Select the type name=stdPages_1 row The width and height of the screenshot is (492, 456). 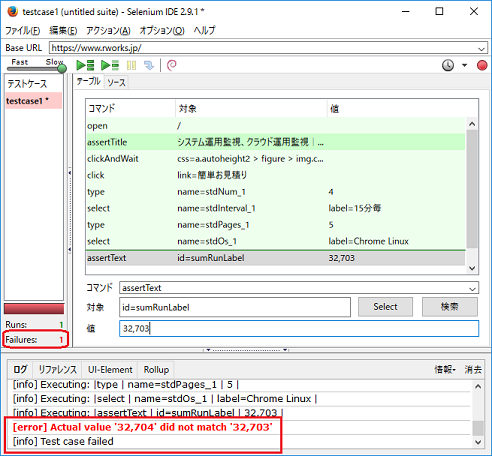275,225
